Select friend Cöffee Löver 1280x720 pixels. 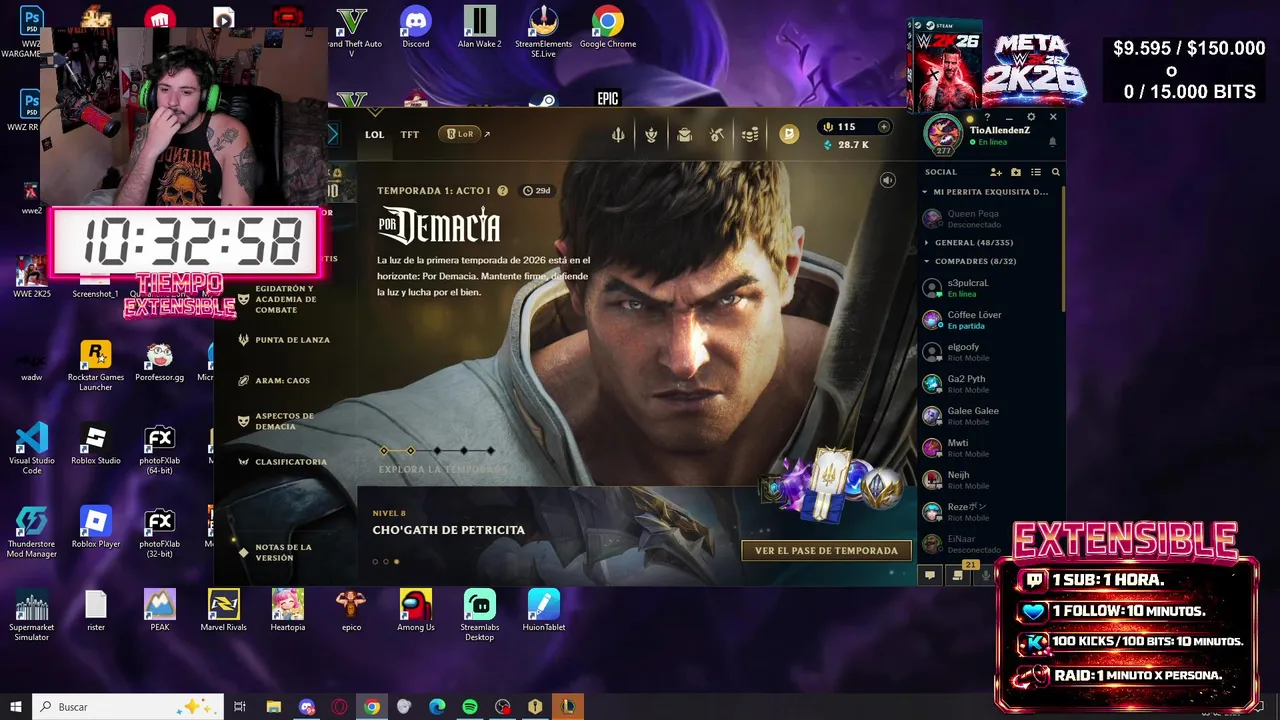coord(990,320)
